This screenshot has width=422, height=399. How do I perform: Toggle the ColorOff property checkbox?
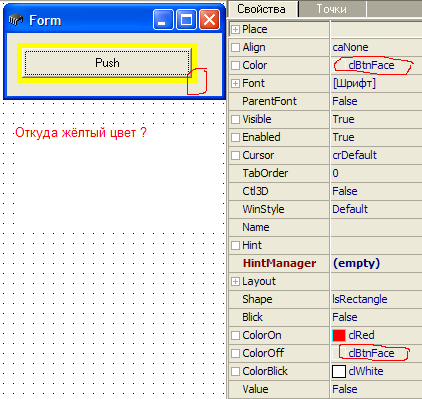coord(235,353)
